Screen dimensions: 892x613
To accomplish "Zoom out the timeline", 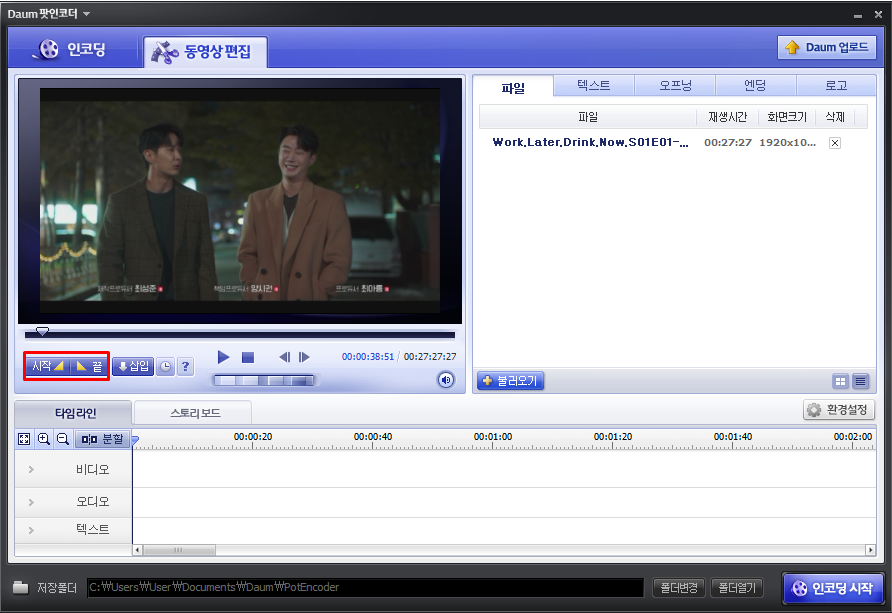I will [63, 439].
